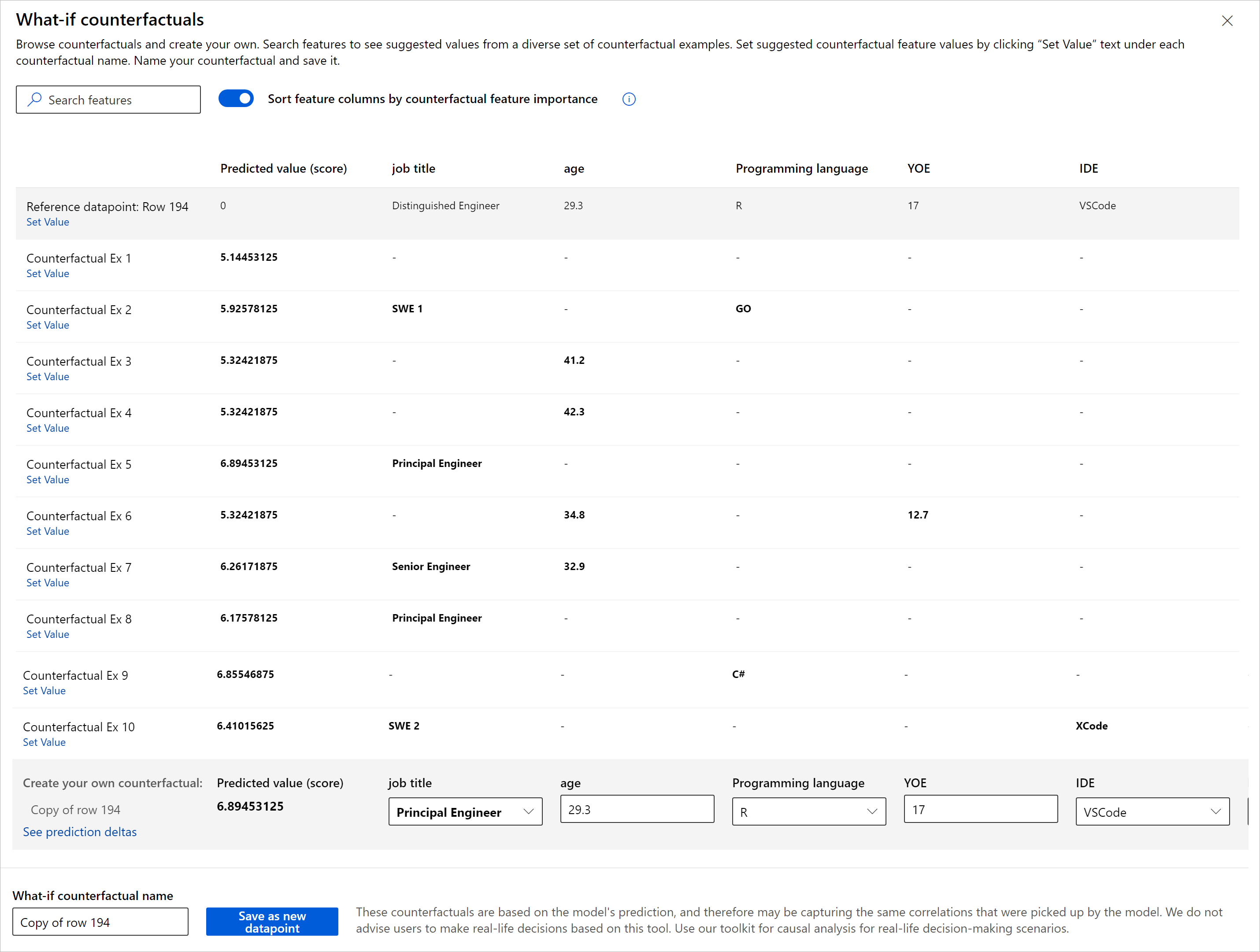
Task: Click the search magnifier icon
Action: click(35, 100)
